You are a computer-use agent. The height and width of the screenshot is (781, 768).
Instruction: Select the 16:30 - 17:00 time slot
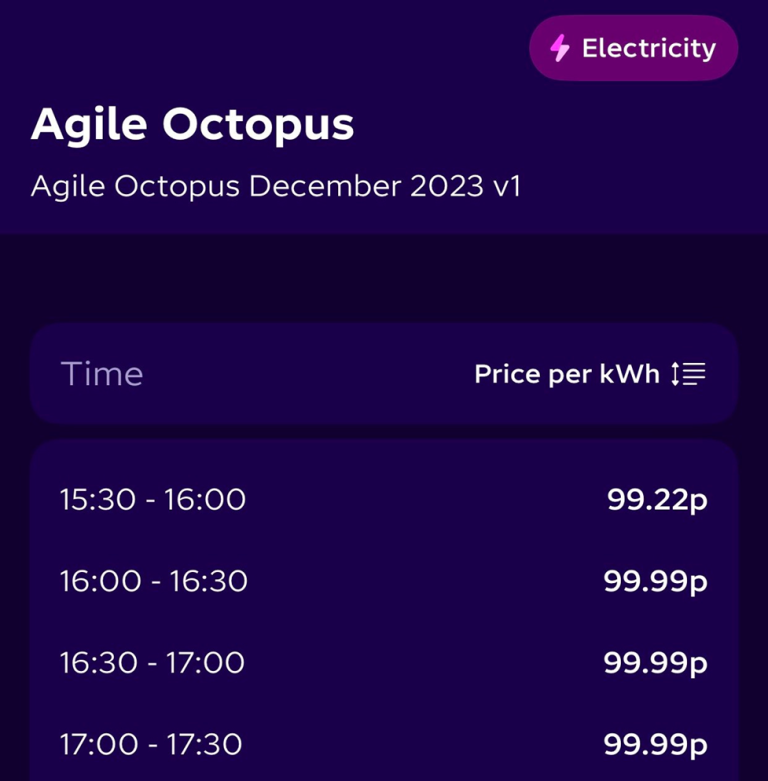[152, 663]
